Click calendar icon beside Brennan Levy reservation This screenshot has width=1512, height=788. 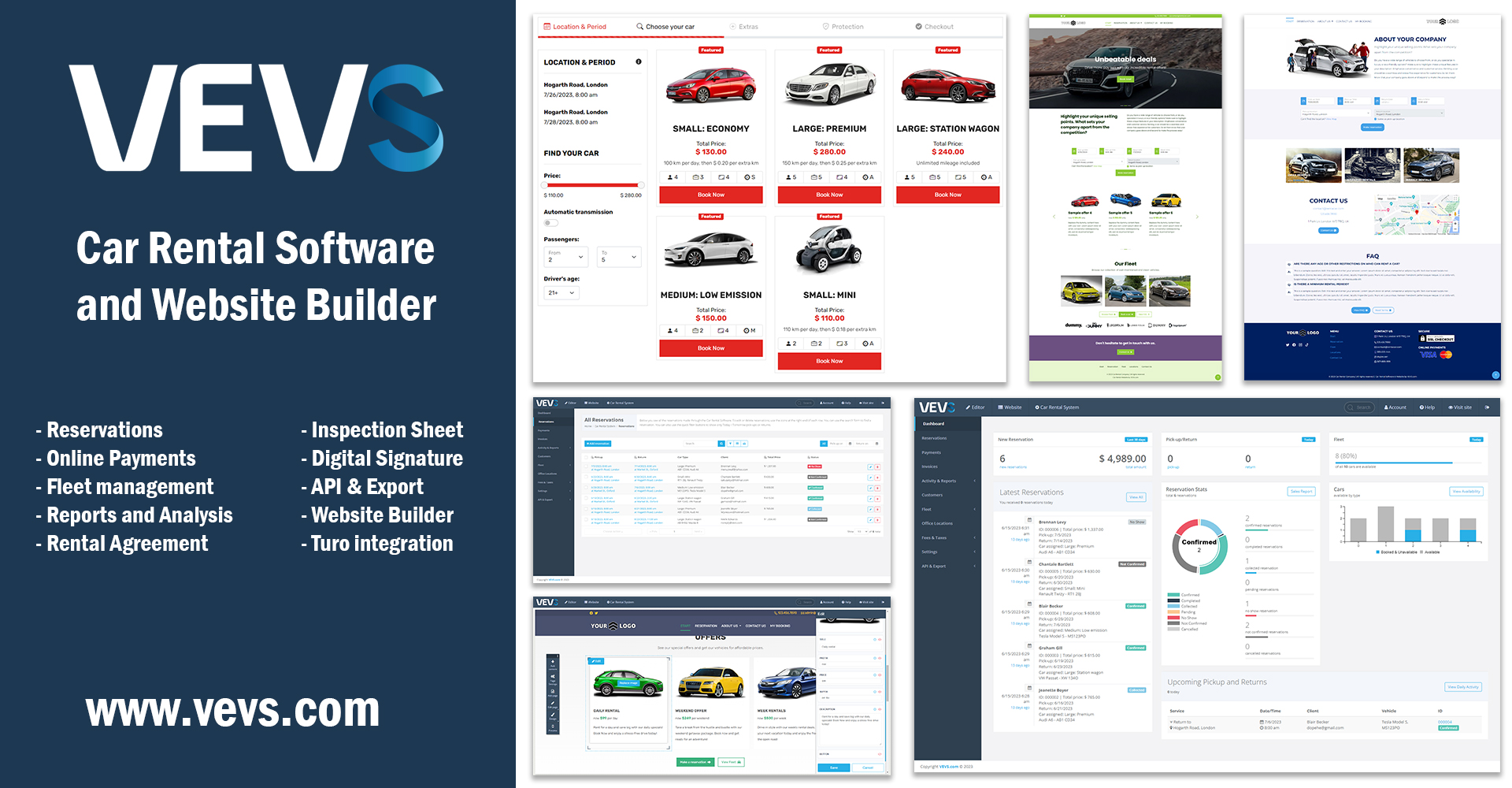tap(1029, 520)
